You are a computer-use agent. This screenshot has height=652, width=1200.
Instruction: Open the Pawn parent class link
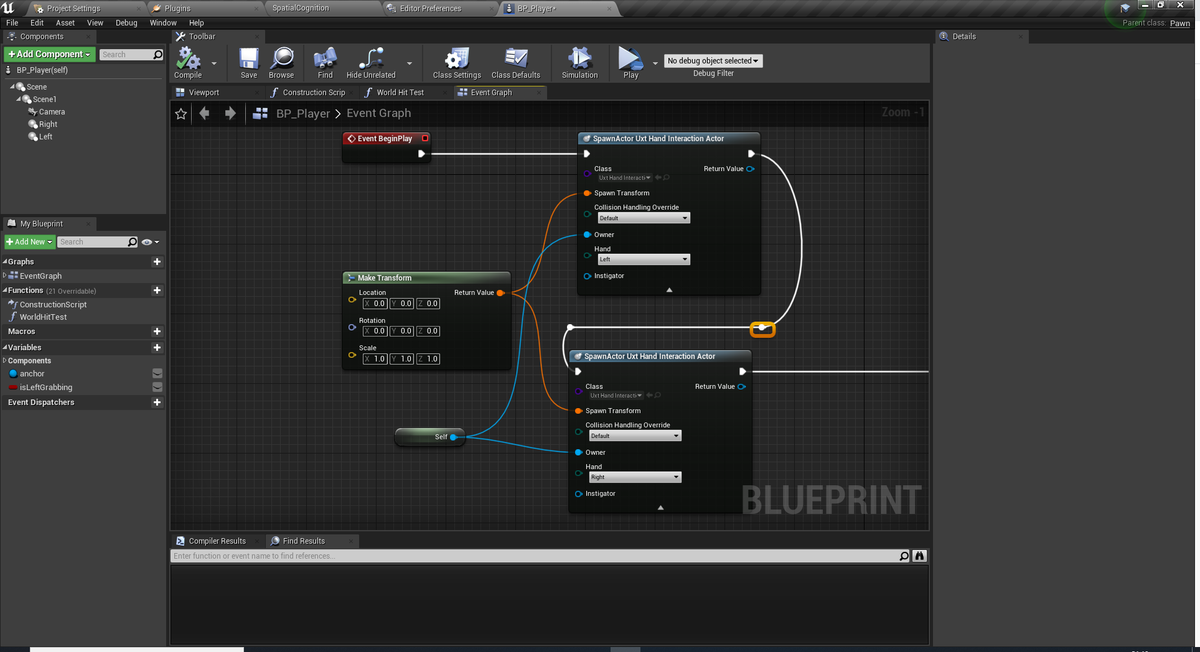tap(1180, 23)
